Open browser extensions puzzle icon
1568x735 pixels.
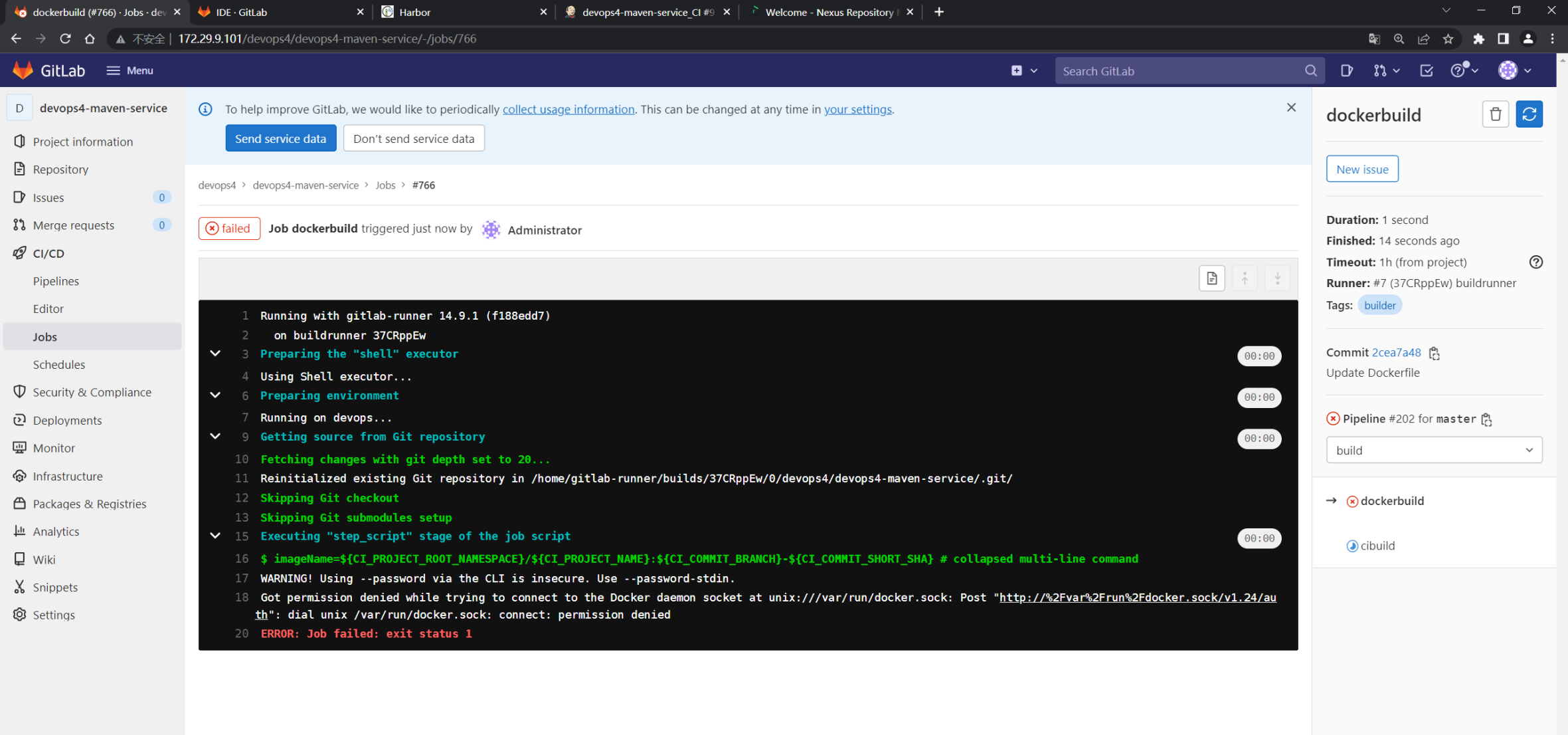coord(1478,39)
